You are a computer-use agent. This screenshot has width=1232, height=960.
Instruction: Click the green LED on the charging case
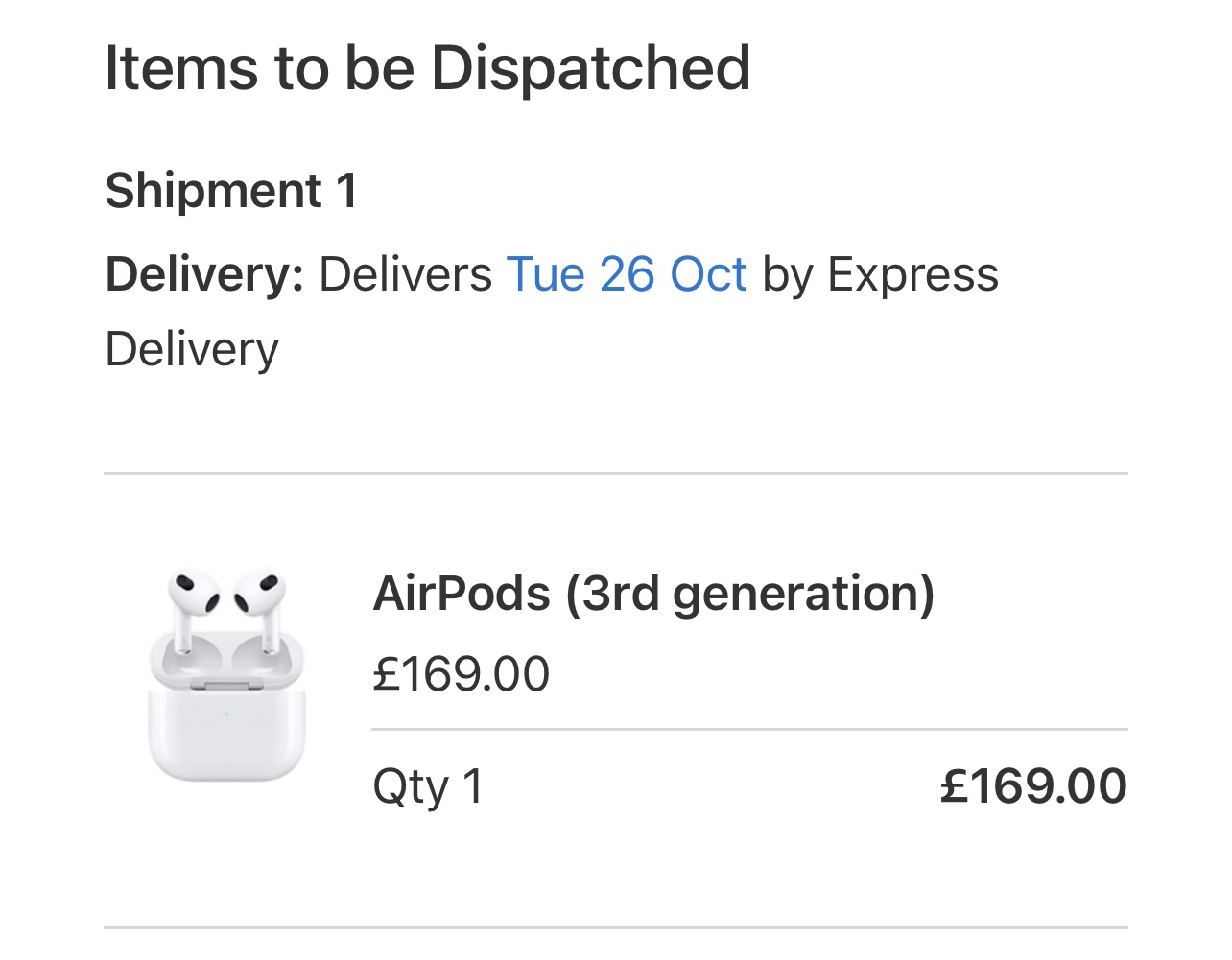pos(226,714)
